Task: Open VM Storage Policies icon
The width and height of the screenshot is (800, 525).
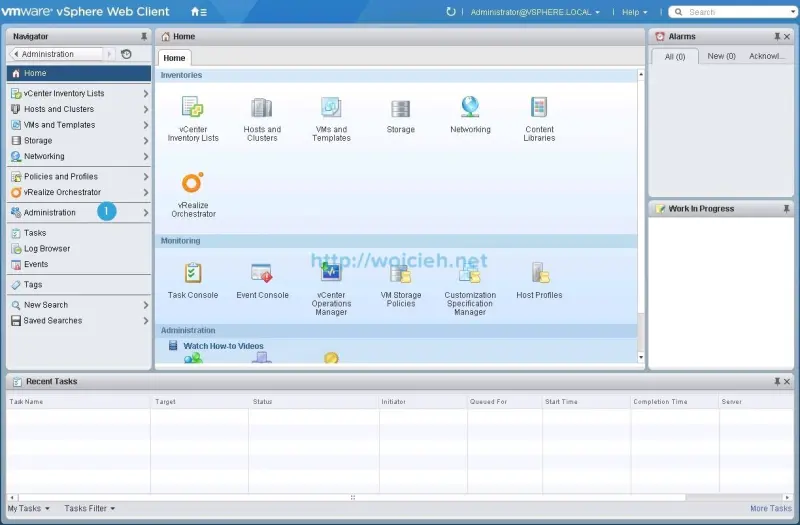Action: pos(401,274)
